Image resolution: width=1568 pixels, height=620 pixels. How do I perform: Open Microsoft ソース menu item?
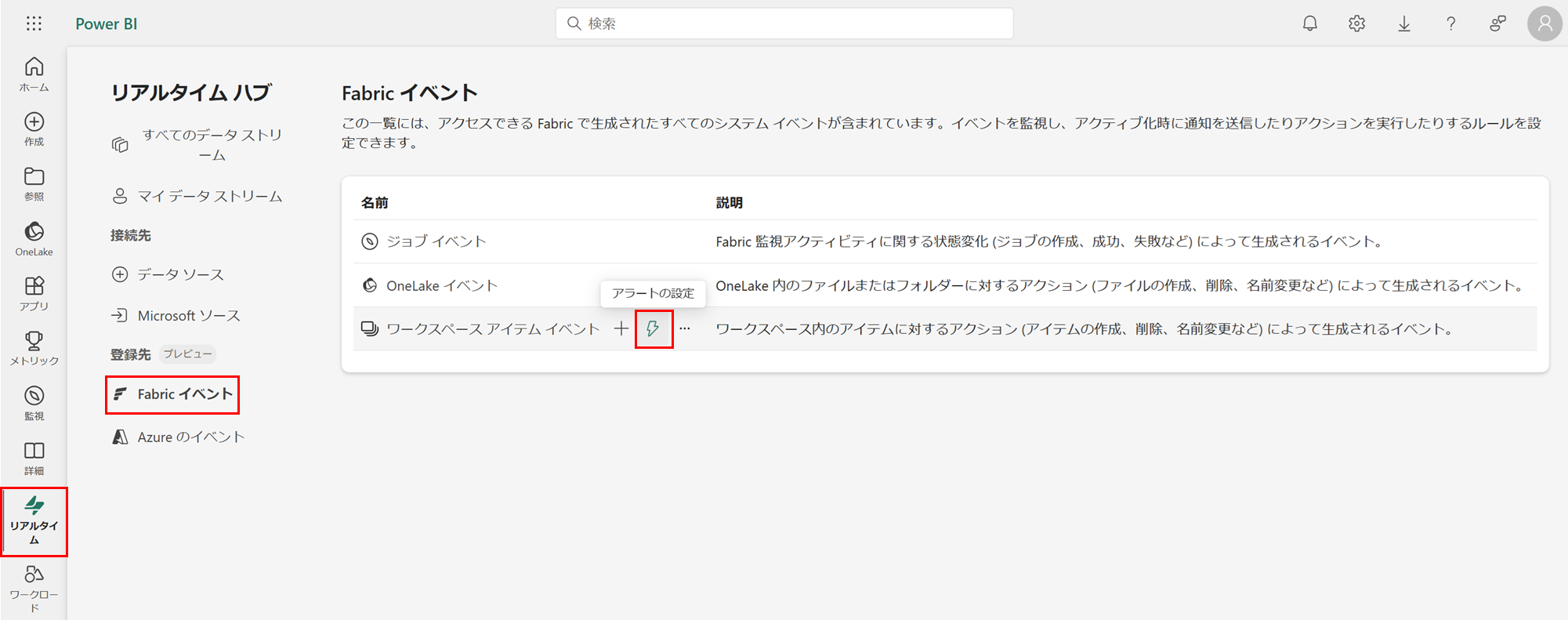176,315
